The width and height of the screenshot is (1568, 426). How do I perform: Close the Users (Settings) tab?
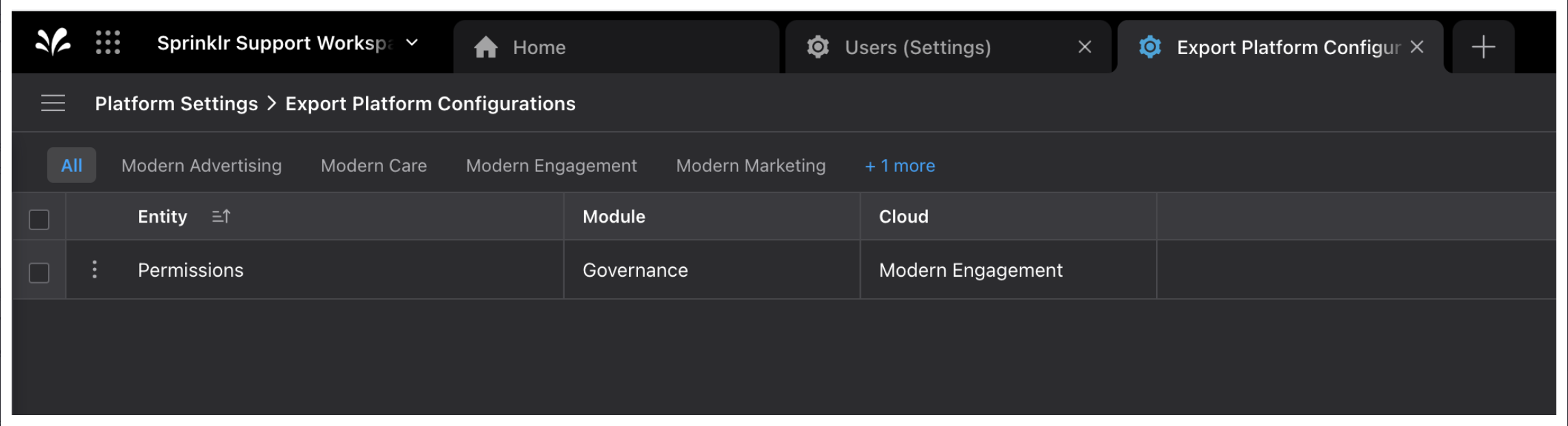[x=1084, y=47]
